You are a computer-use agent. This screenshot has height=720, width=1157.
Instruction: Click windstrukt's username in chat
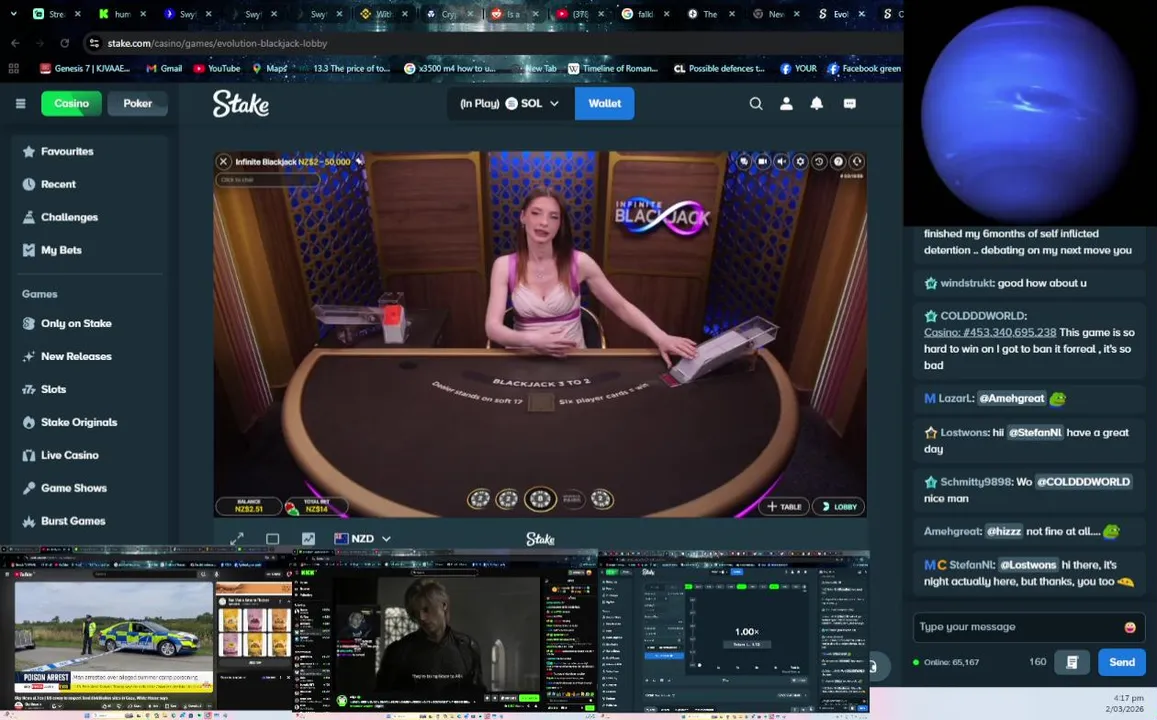coord(967,283)
